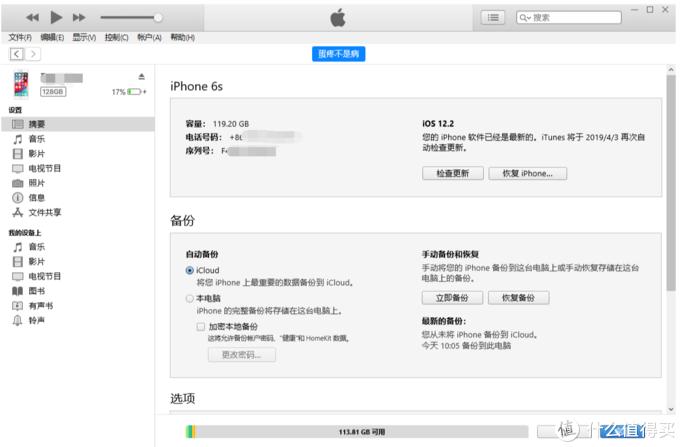
Task: Skip forward with the fast-forward button
Action: pos(79,17)
